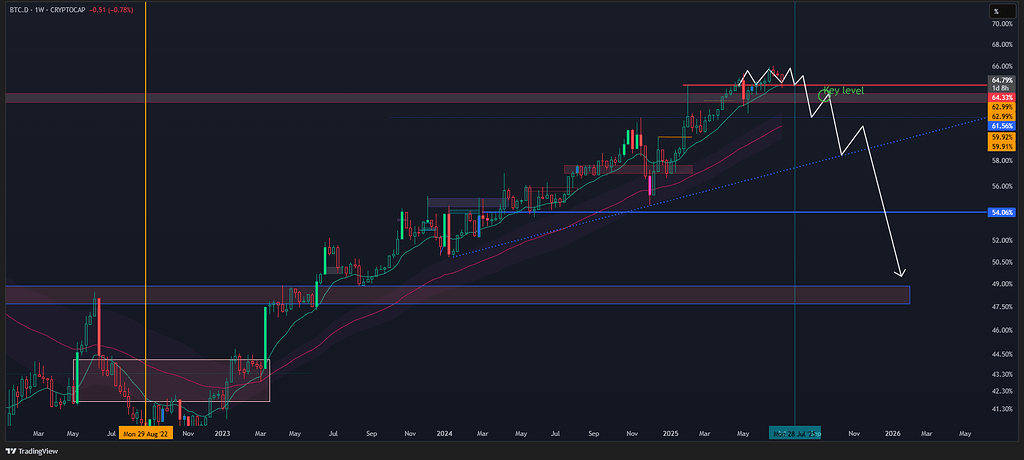This screenshot has height=460, width=1024.
Task: Click the 56.00% price scale value
Action: point(1002,186)
